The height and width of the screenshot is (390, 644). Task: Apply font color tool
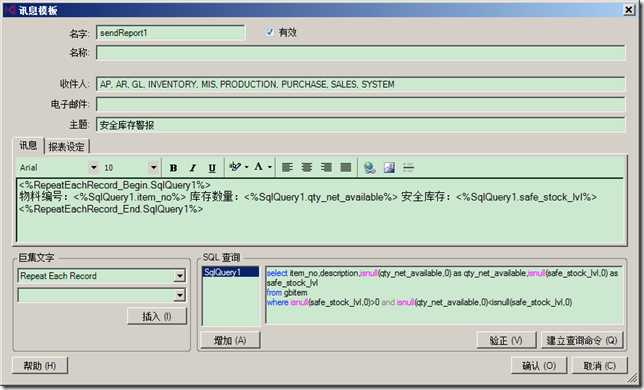[x=258, y=167]
